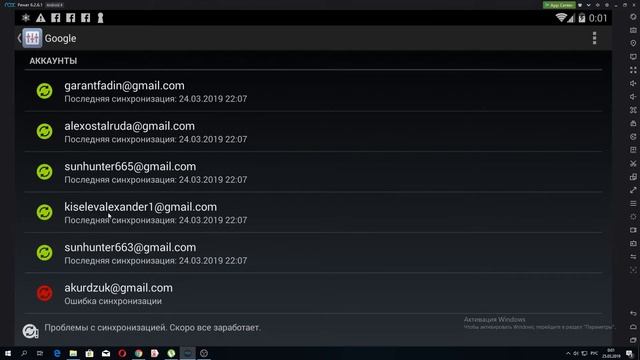Click the Nox sidebar diagonal resize arrow icon
The image size is (640, 360).
(x=633, y=190)
